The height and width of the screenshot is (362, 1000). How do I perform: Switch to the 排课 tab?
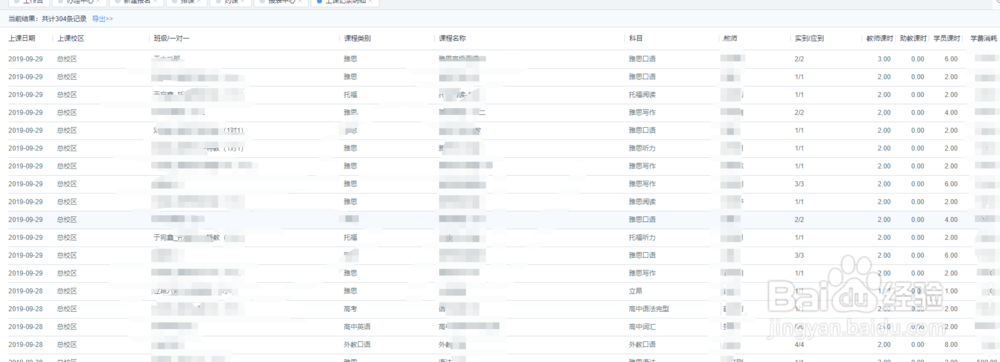186,3
